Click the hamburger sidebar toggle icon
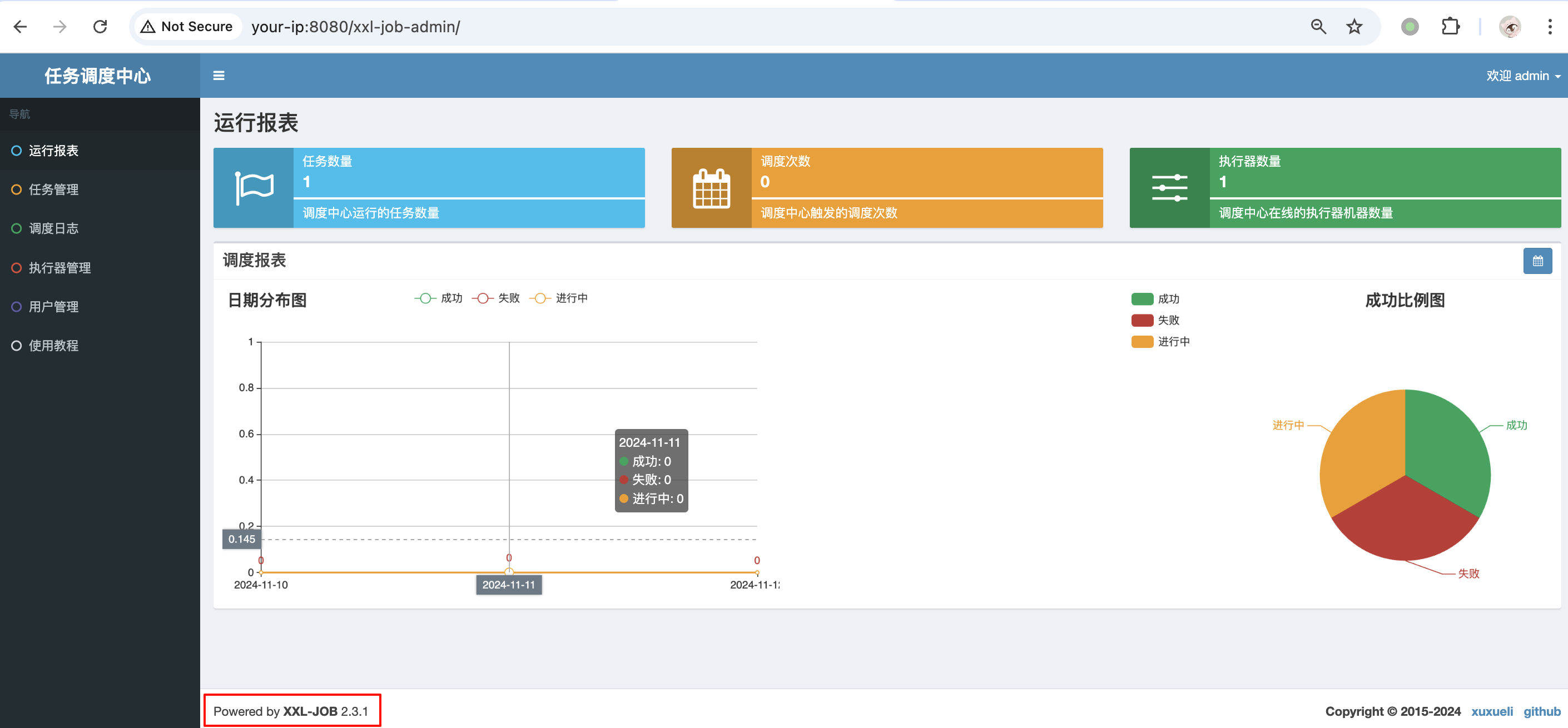The height and width of the screenshot is (728, 1568). [x=219, y=76]
